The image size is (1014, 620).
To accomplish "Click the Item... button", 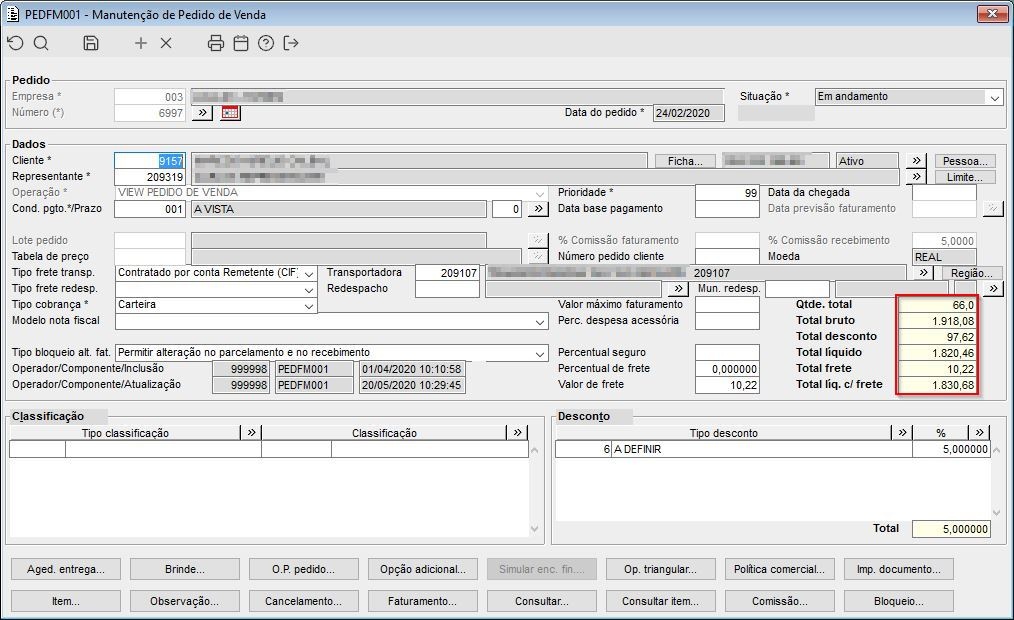I will coord(66,601).
